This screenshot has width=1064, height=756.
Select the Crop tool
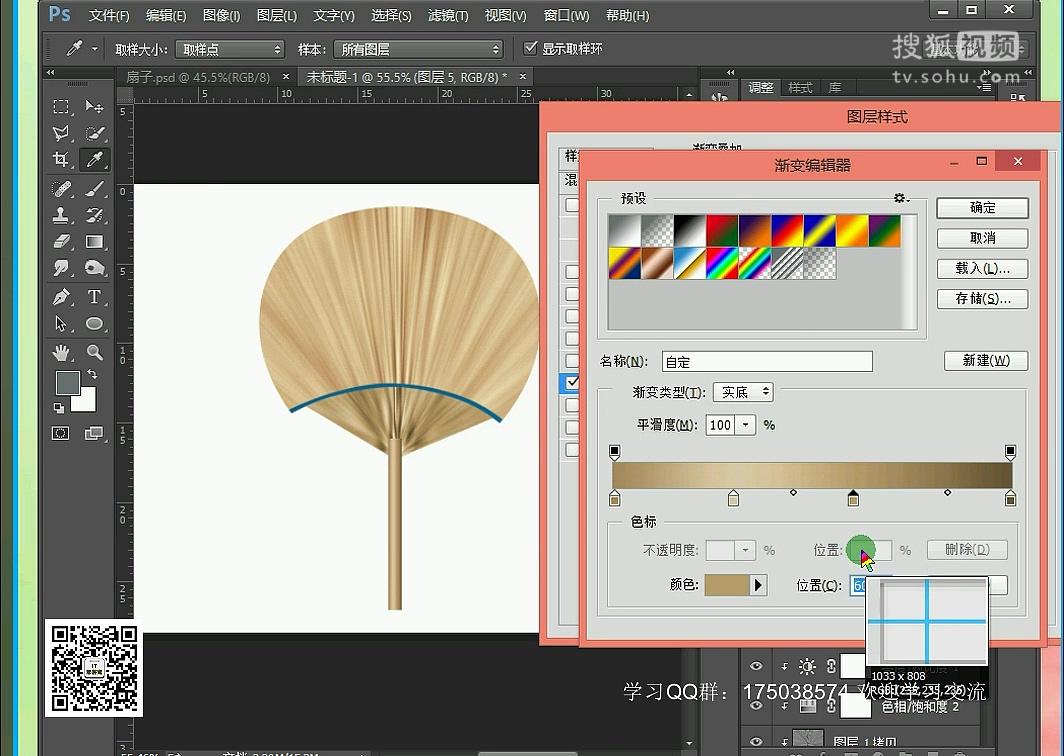click(61, 159)
